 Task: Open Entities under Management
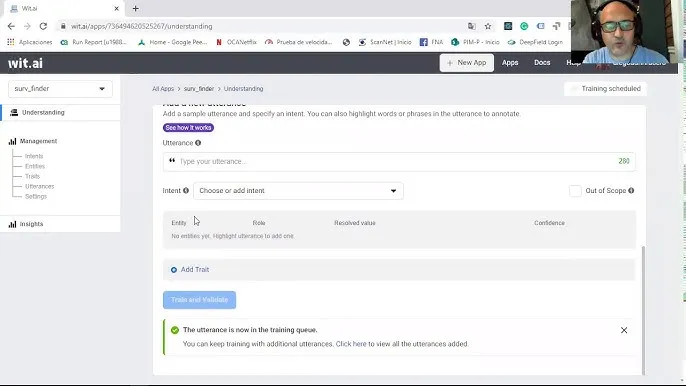pos(35,166)
